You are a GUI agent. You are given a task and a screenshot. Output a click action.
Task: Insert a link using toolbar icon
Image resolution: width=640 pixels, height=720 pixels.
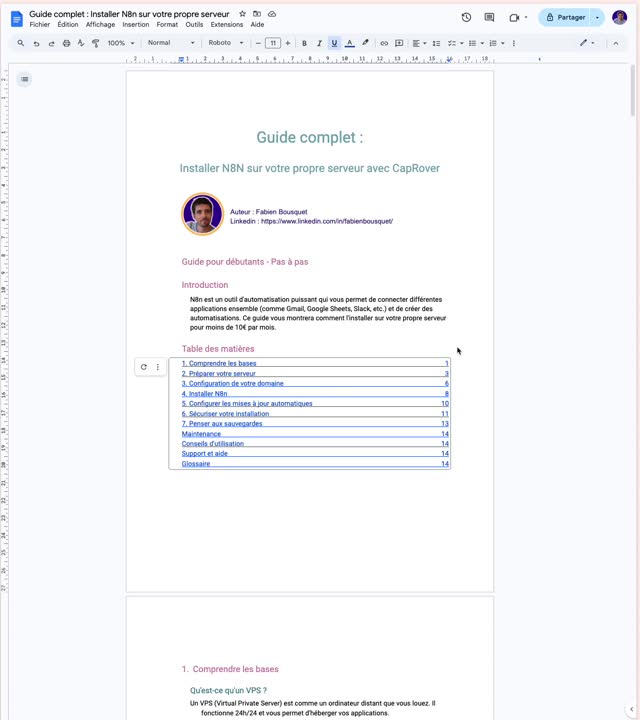[383, 43]
